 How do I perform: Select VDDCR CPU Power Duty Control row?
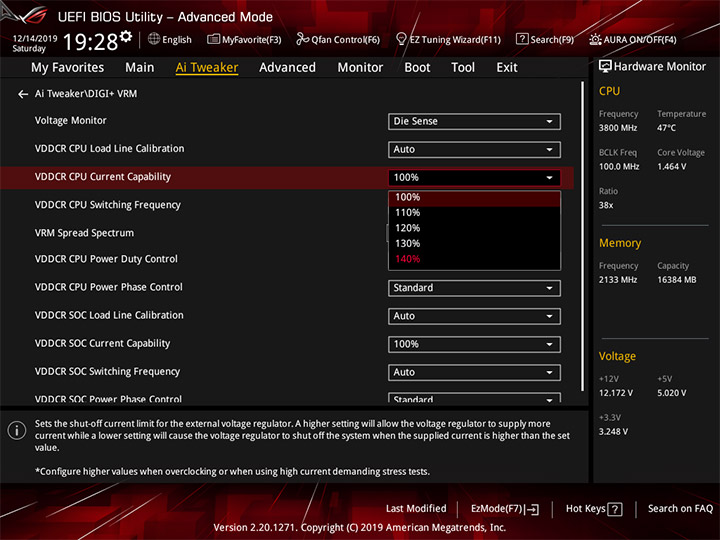pyautogui.click(x=287, y=259)
